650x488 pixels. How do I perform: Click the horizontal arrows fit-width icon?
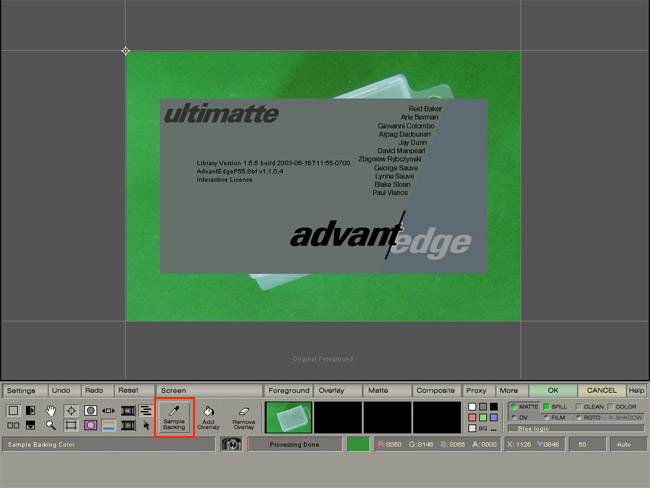pos(109,410)
